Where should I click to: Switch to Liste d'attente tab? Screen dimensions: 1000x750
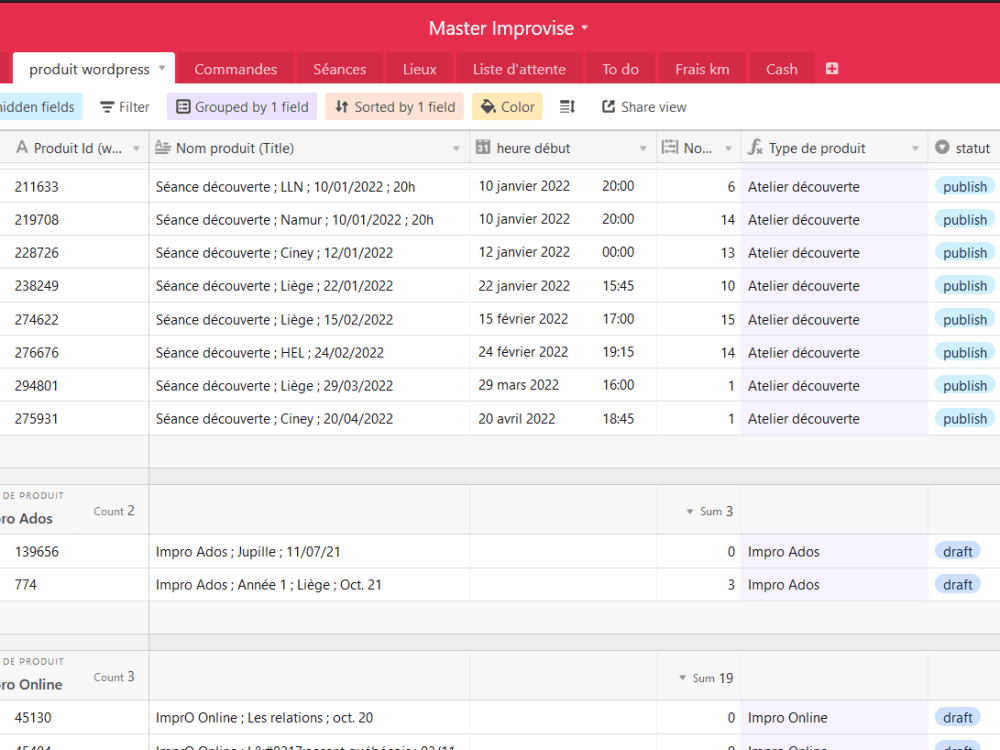[519, 70]
